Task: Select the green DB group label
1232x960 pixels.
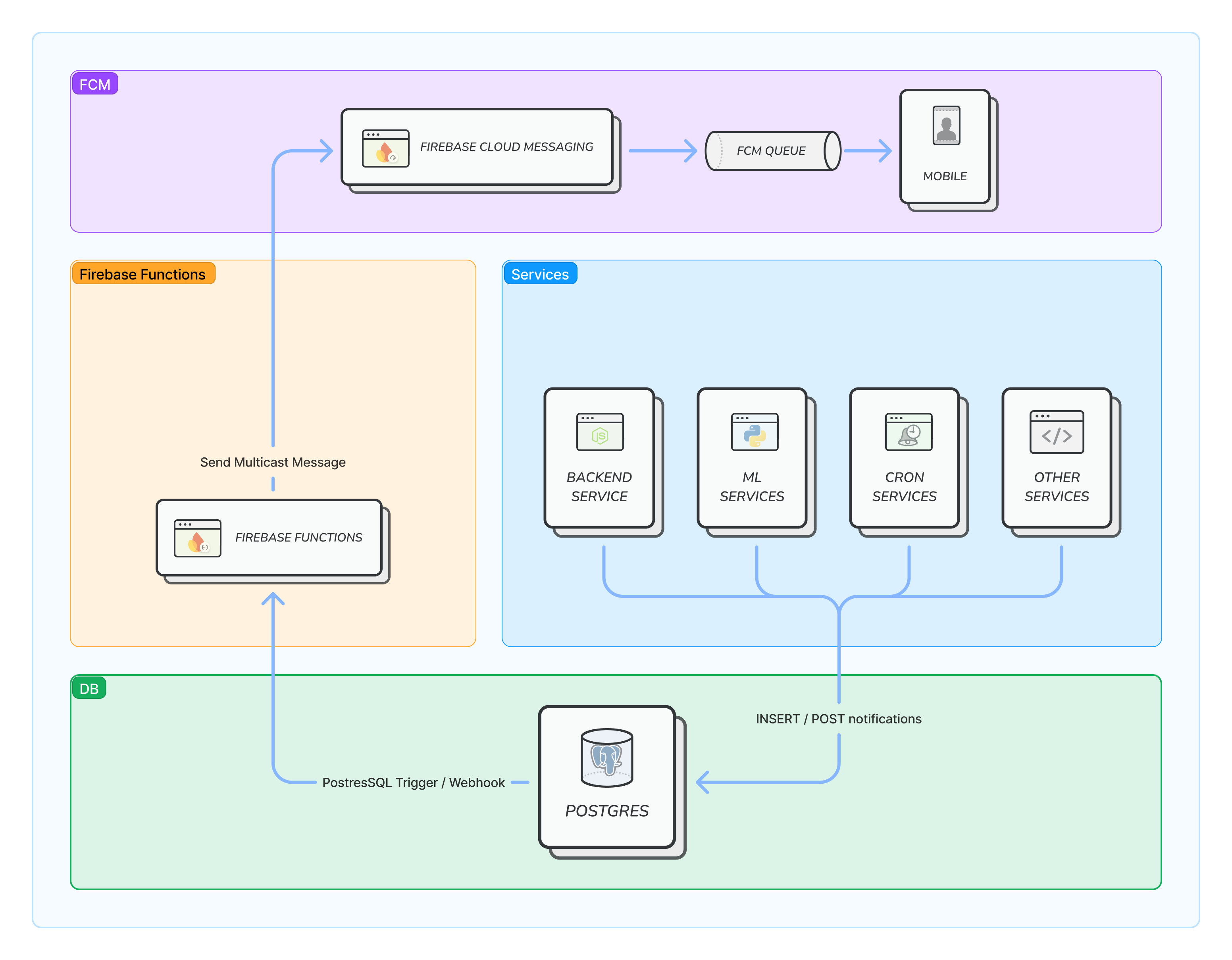Action: coord(89,688)
